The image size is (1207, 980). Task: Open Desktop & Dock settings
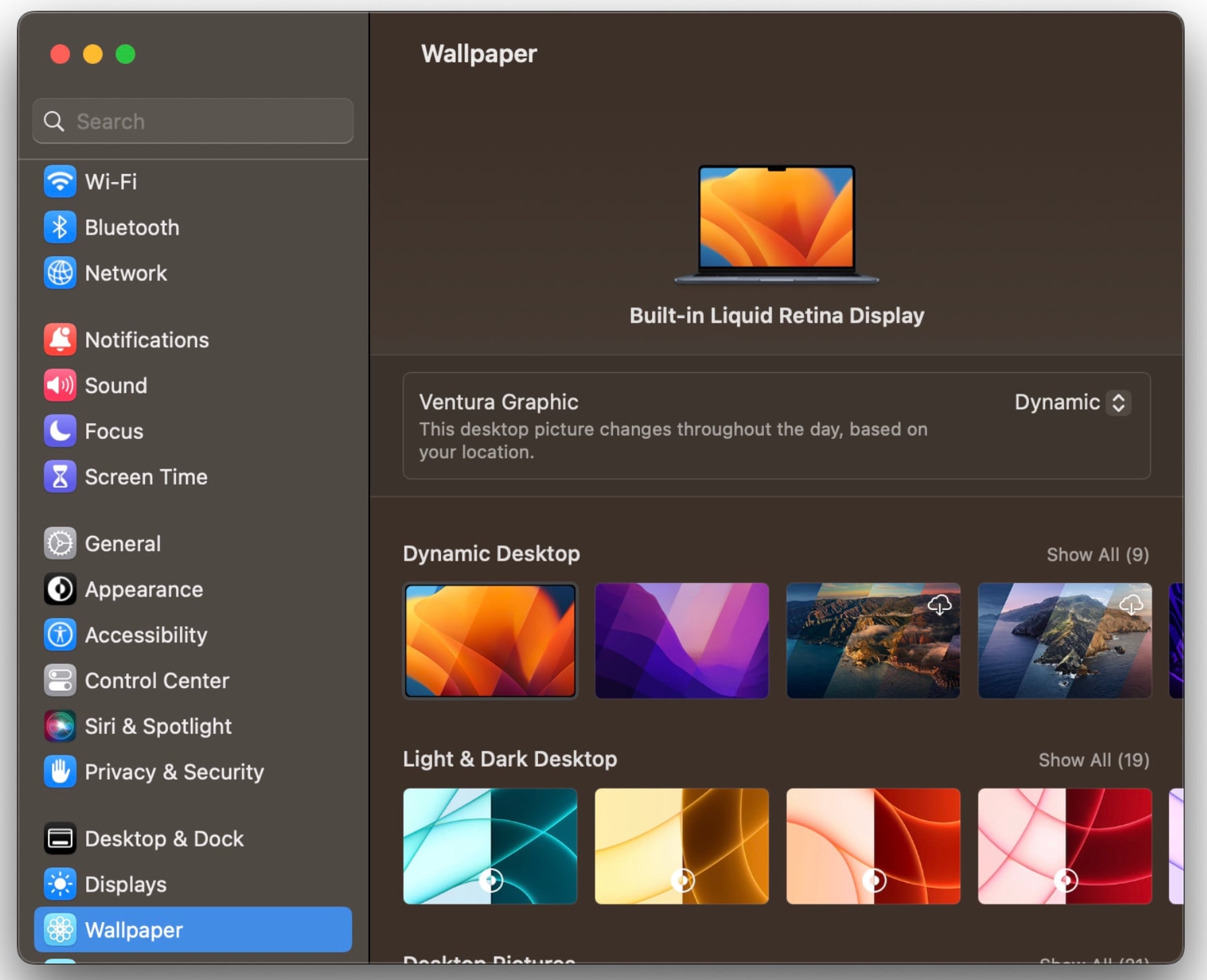[x=193, y=838]
